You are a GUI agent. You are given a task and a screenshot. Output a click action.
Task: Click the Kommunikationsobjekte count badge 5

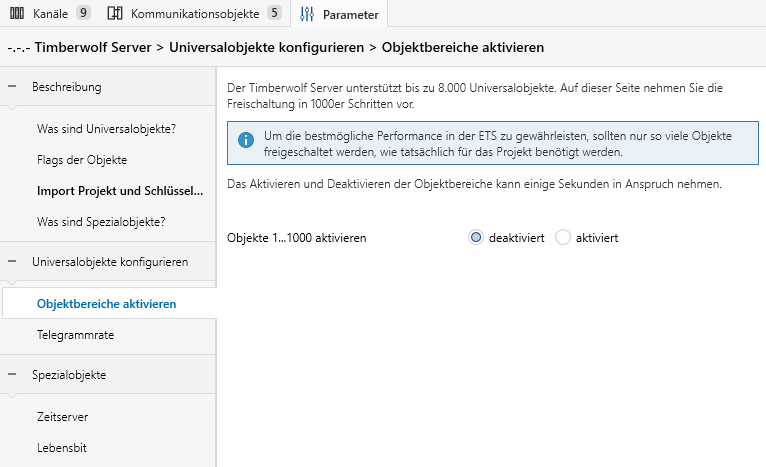point(274,13)
